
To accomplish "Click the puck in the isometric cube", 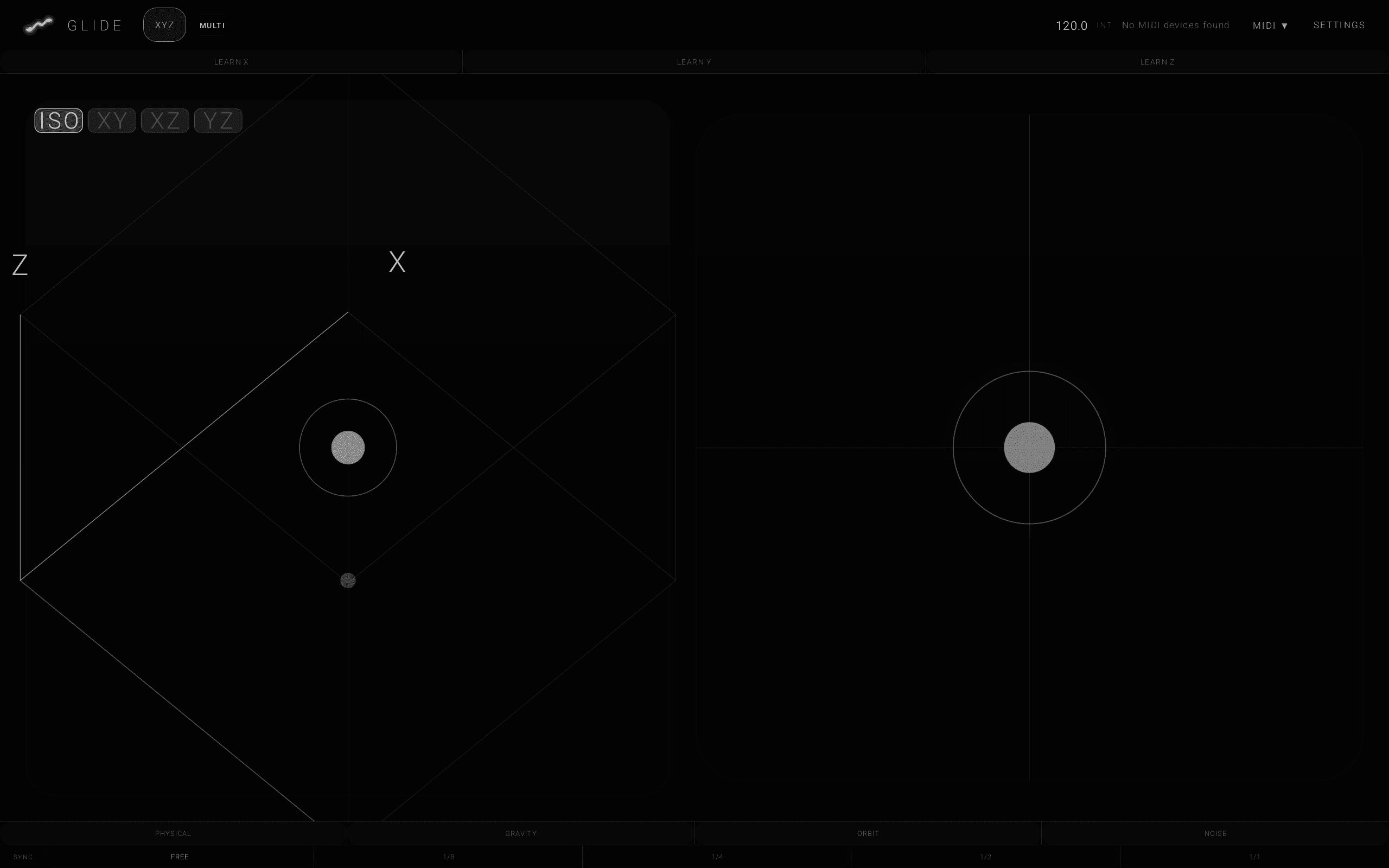I will pos(348,447).
